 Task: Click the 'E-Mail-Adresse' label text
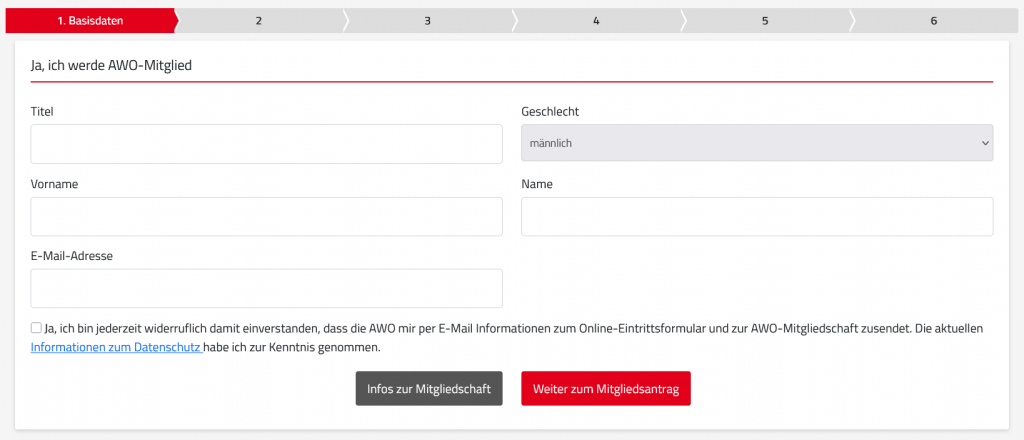[72, 256]
